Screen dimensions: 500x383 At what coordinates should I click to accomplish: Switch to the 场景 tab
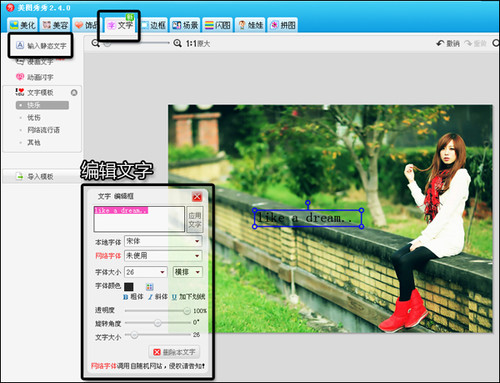185,25
